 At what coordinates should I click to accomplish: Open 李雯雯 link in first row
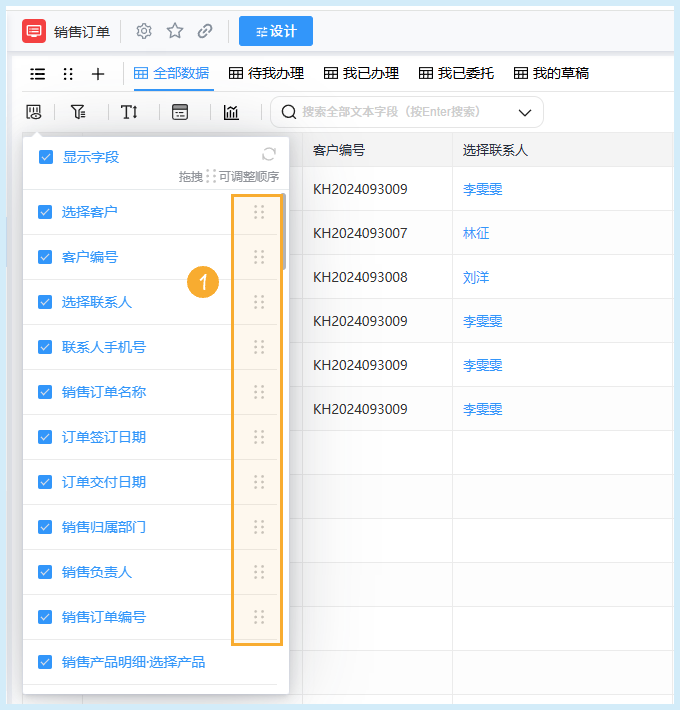coord(483,189)
